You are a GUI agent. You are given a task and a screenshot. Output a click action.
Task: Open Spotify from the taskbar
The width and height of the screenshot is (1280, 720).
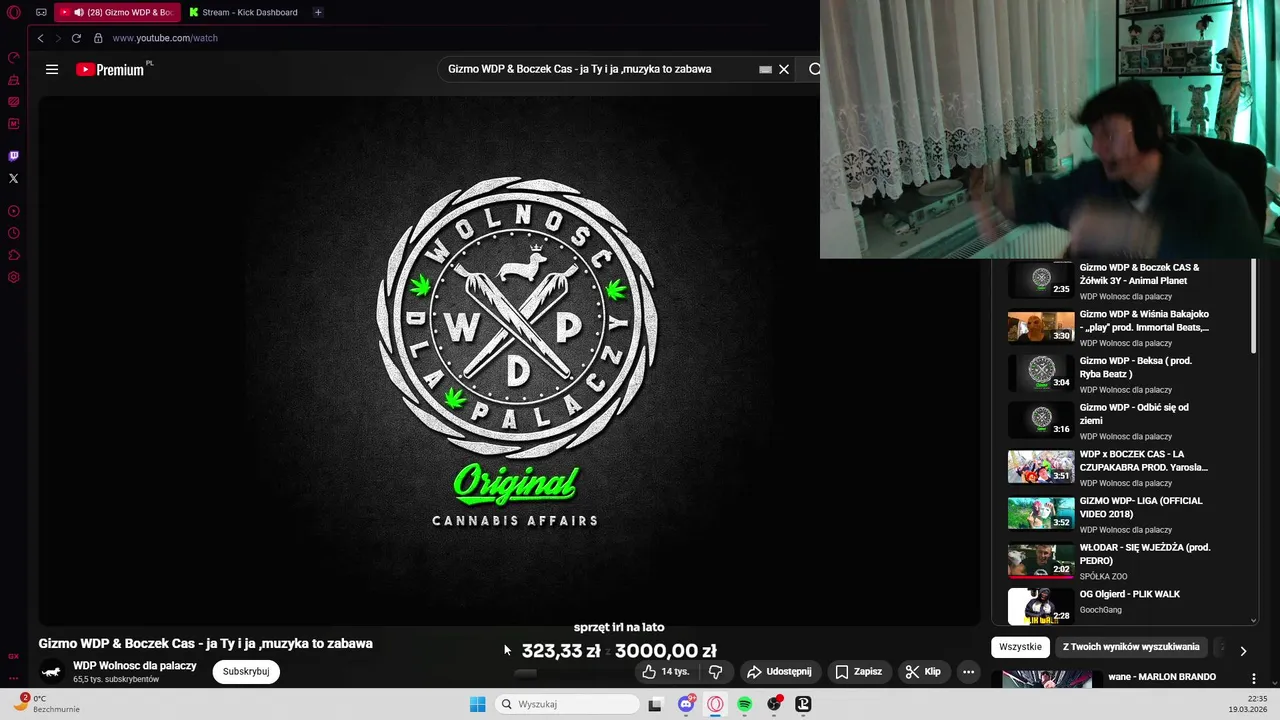point(745,704)
